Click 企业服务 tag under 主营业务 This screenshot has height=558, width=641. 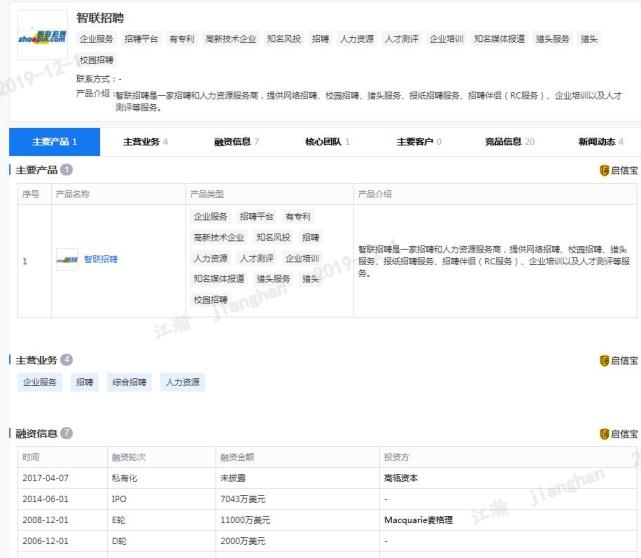(x=40, y=382)
